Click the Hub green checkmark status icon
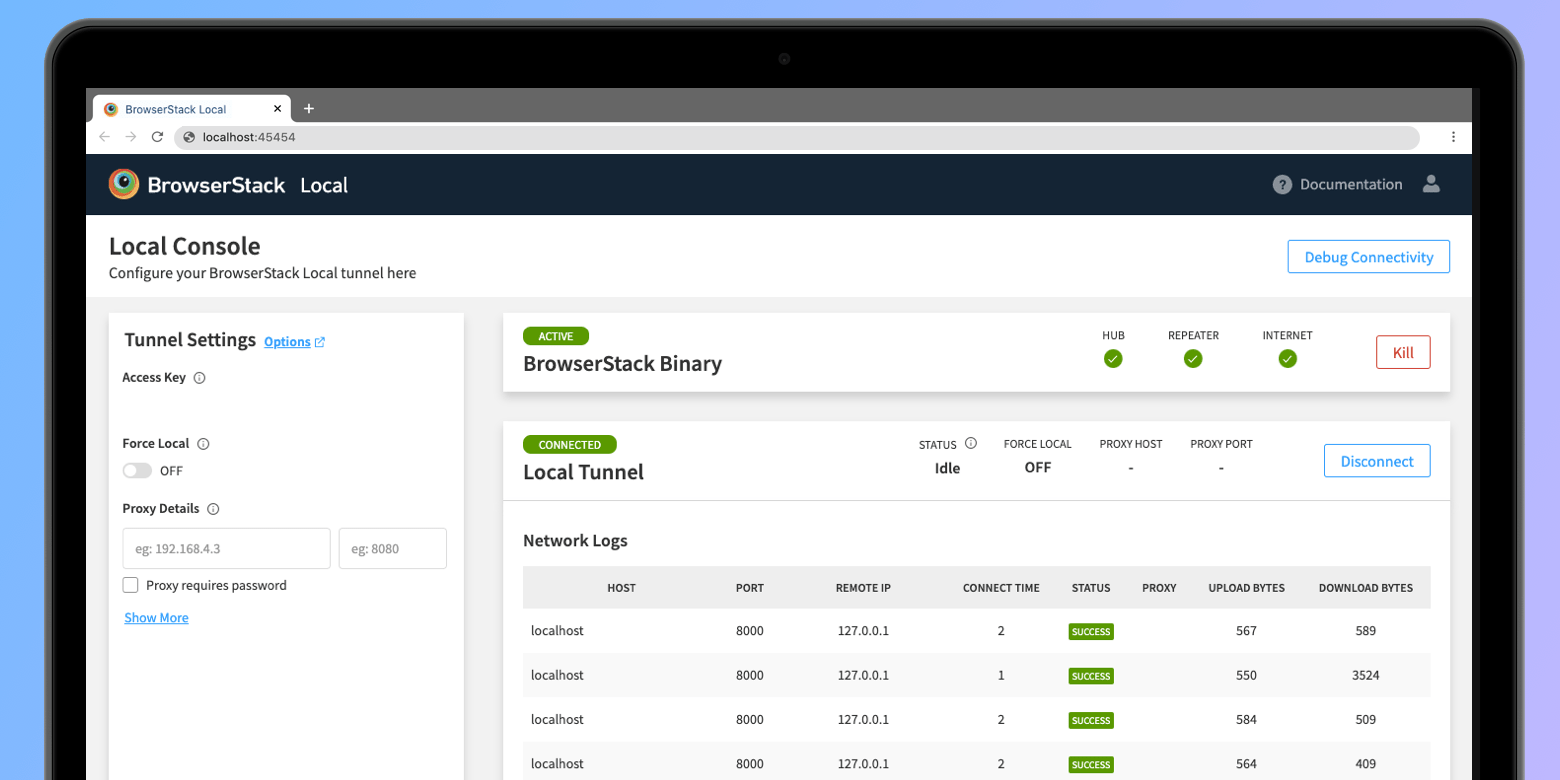 1113,359
